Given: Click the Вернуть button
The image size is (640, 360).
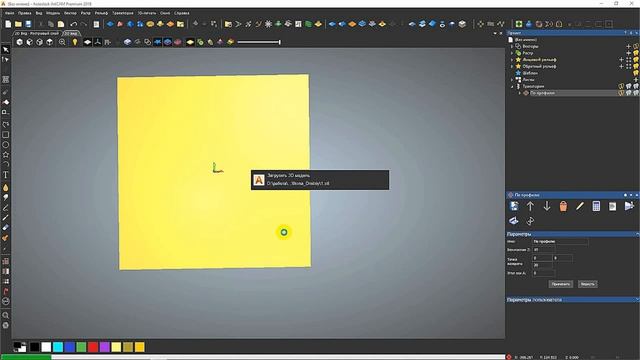Looking at the screenshot, I should pyautogui.click(x=587, y=284).
